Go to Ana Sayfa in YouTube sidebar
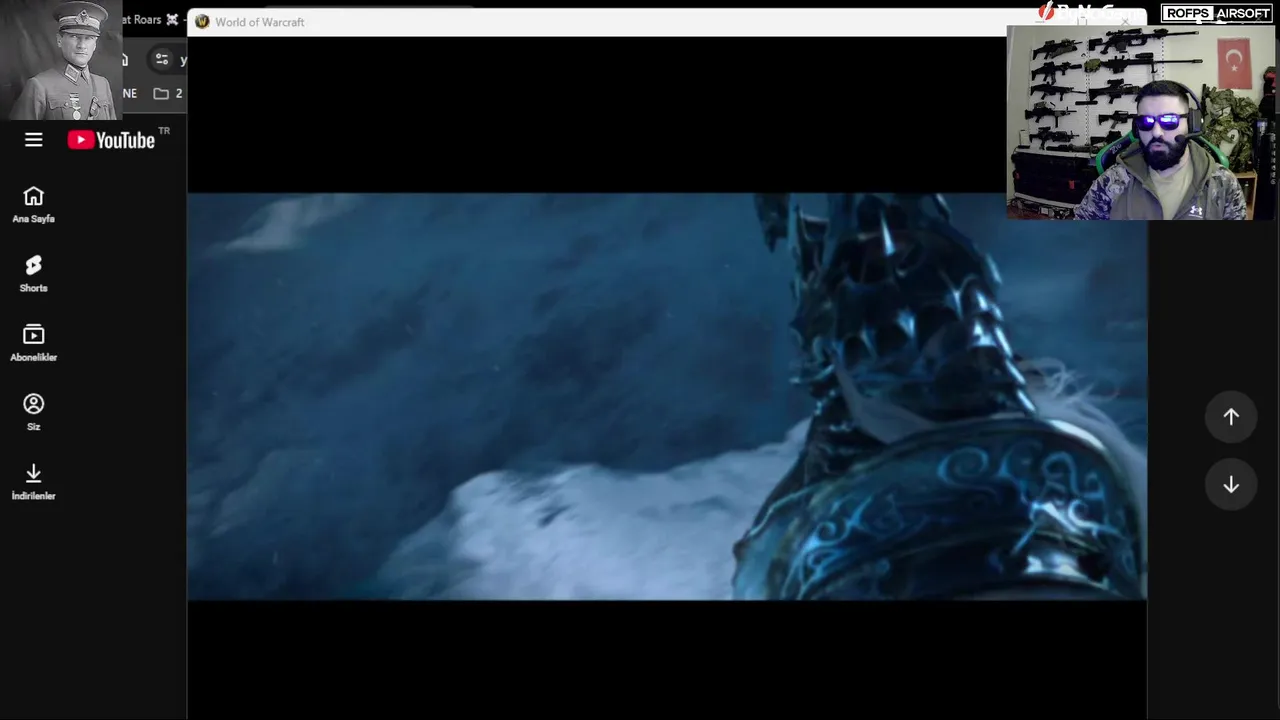 [34, 205]
